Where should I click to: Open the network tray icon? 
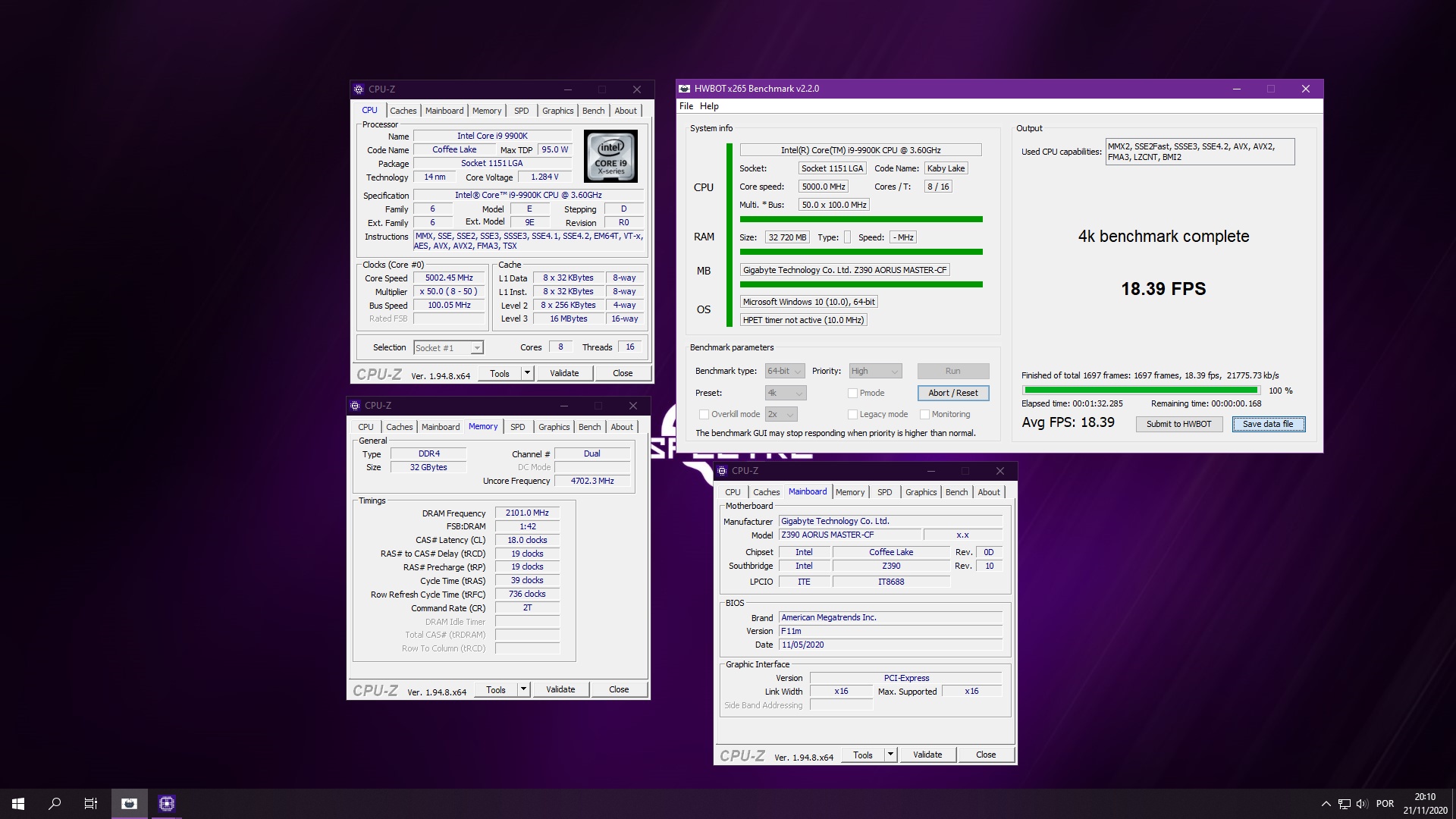pyautogui.click(x=1344, y=804)
